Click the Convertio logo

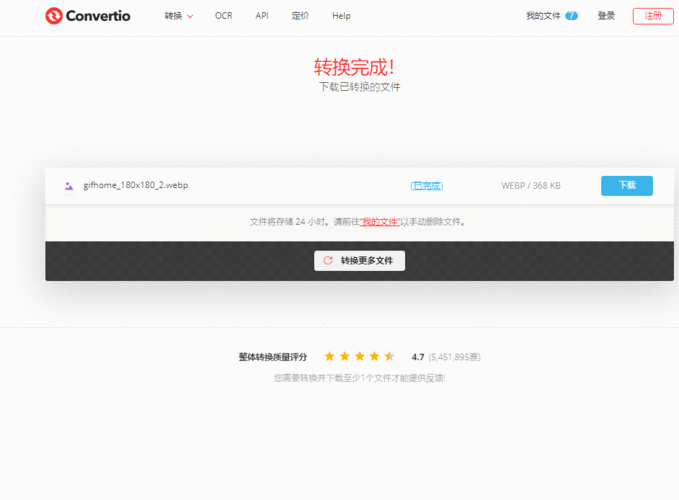pyautogui.click(x=87, y=16)
